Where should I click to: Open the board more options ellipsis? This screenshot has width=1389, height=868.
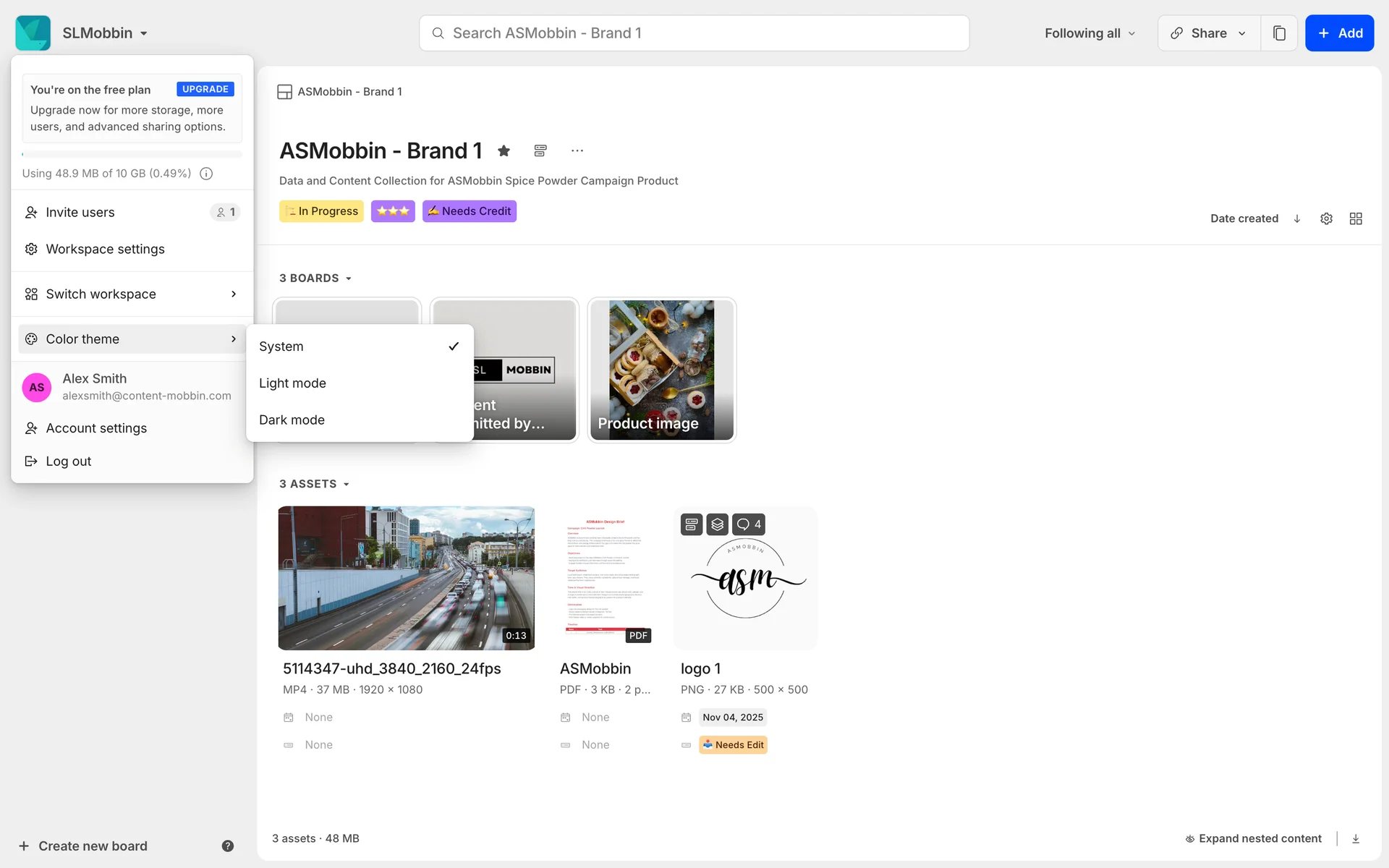pos(577,150)
